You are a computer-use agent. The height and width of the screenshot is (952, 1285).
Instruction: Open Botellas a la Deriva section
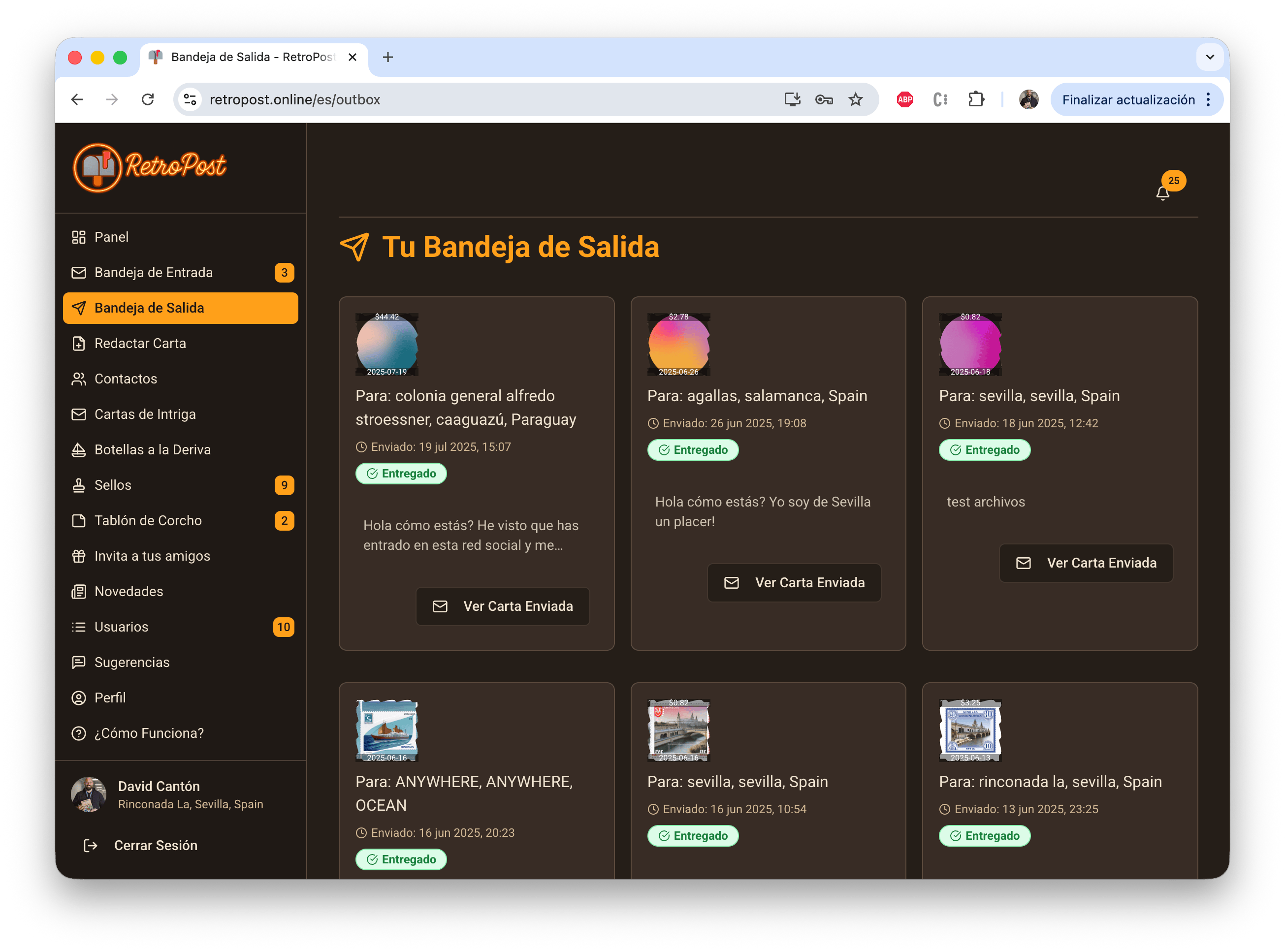pyautogui.click(x=152, y=449)
